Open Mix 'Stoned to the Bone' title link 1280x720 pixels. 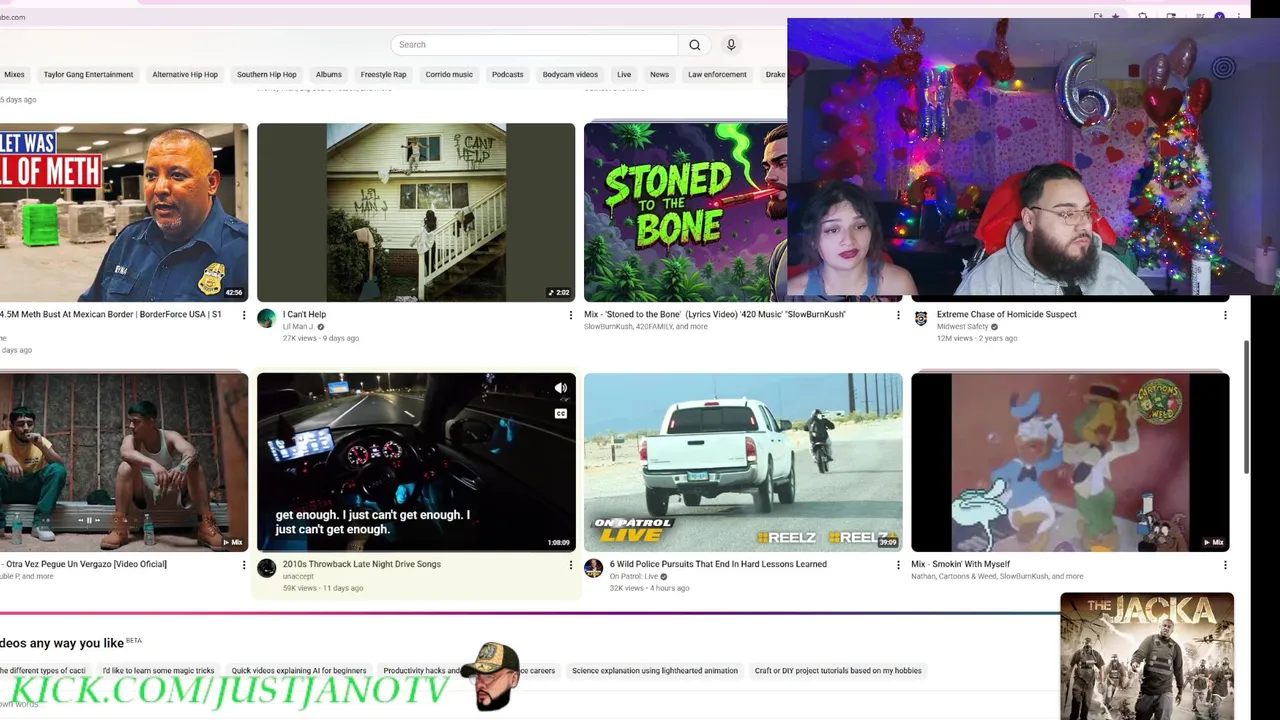pyautogui.click(x=715, y=314)
